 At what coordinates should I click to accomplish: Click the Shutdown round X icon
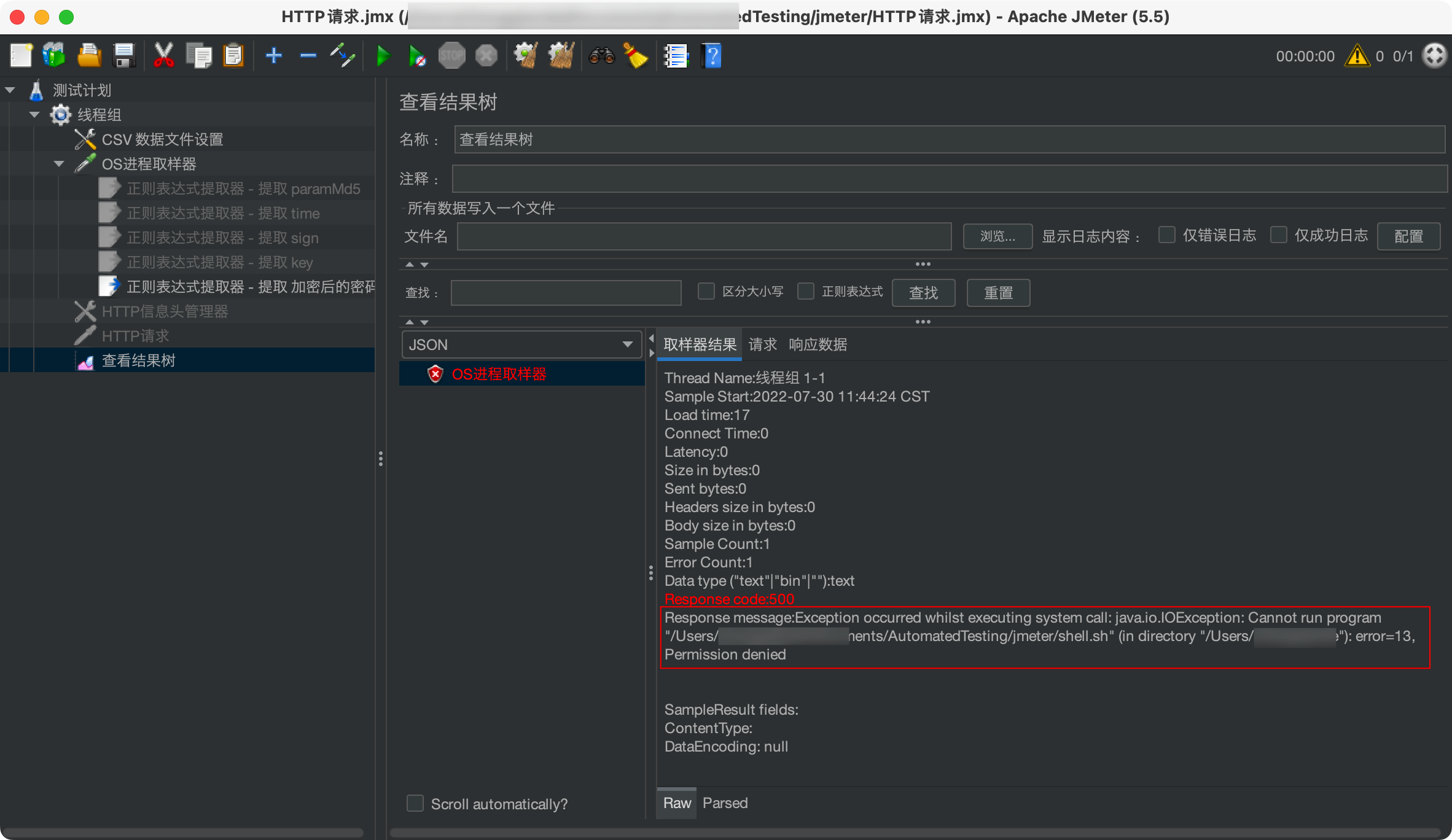486,56
